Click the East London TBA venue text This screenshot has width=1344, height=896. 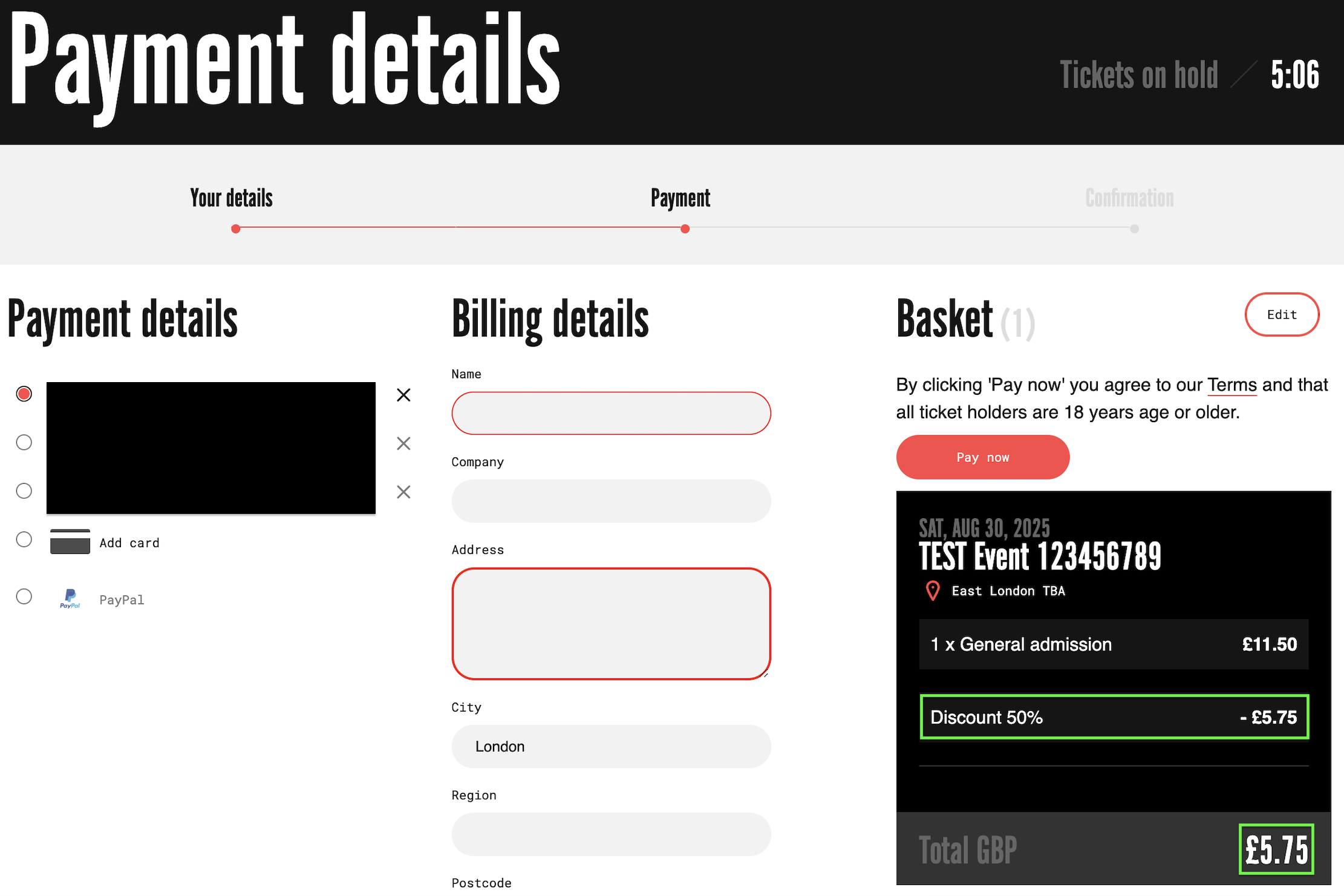coord(1008,591)
